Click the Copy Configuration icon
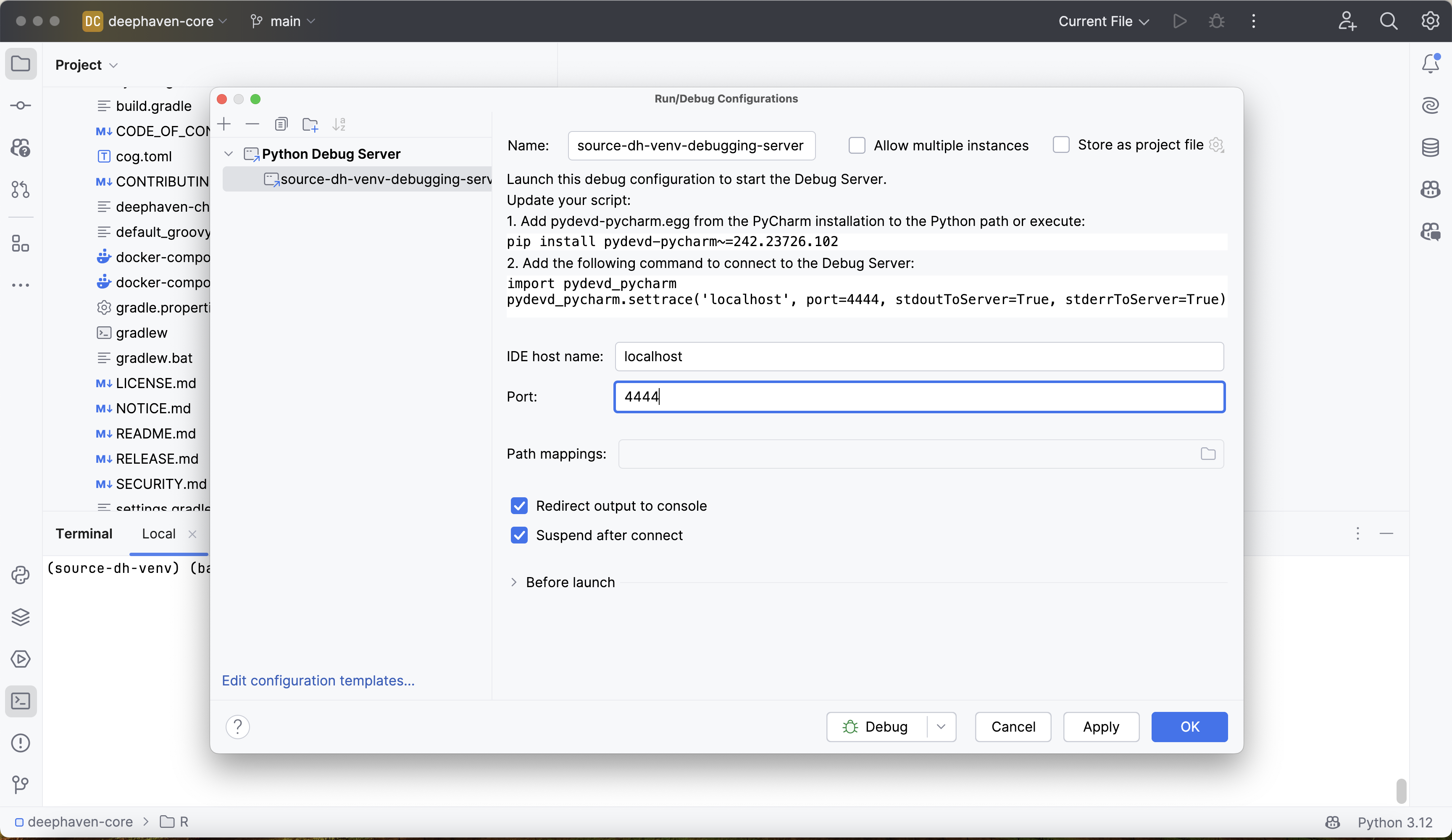The image size is (1452, 840). coord(281,124)
